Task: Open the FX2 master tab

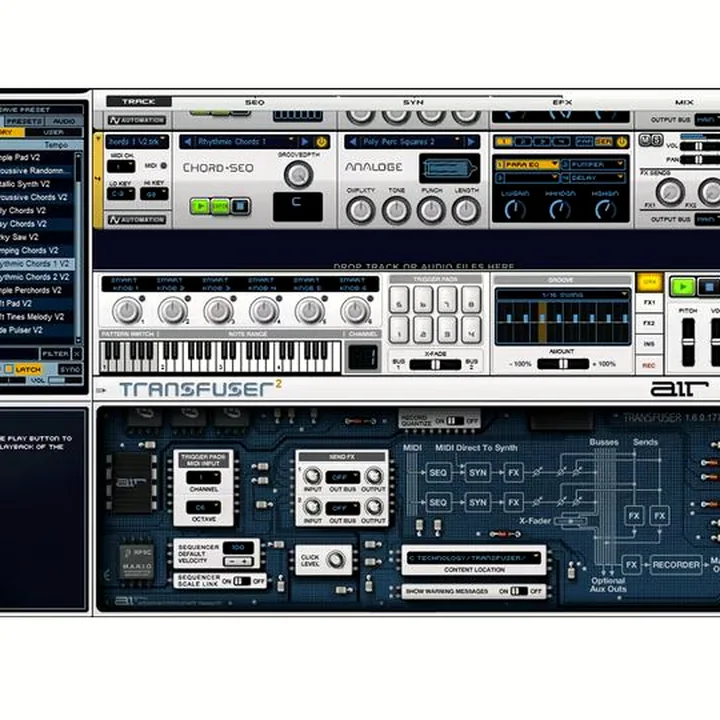Action: pyautogui.click(x=649, y=323)
